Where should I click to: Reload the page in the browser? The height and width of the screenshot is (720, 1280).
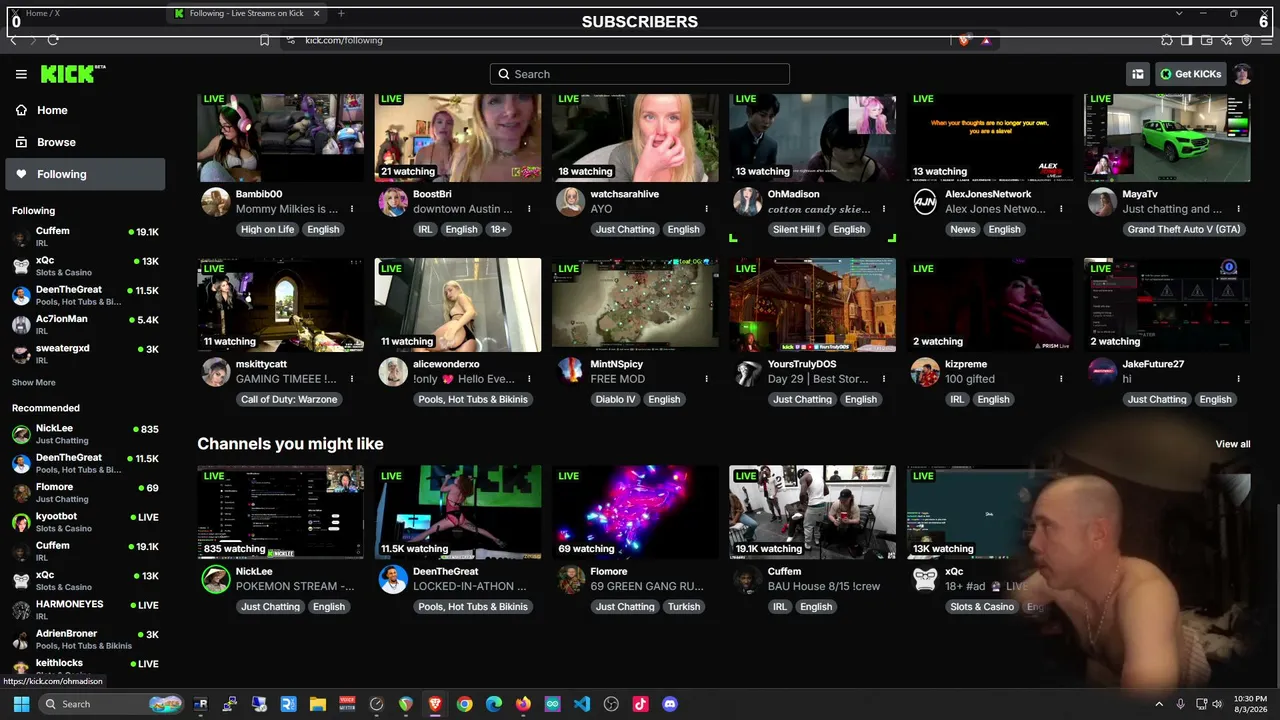pyautogui.click(x=53, y=40)
